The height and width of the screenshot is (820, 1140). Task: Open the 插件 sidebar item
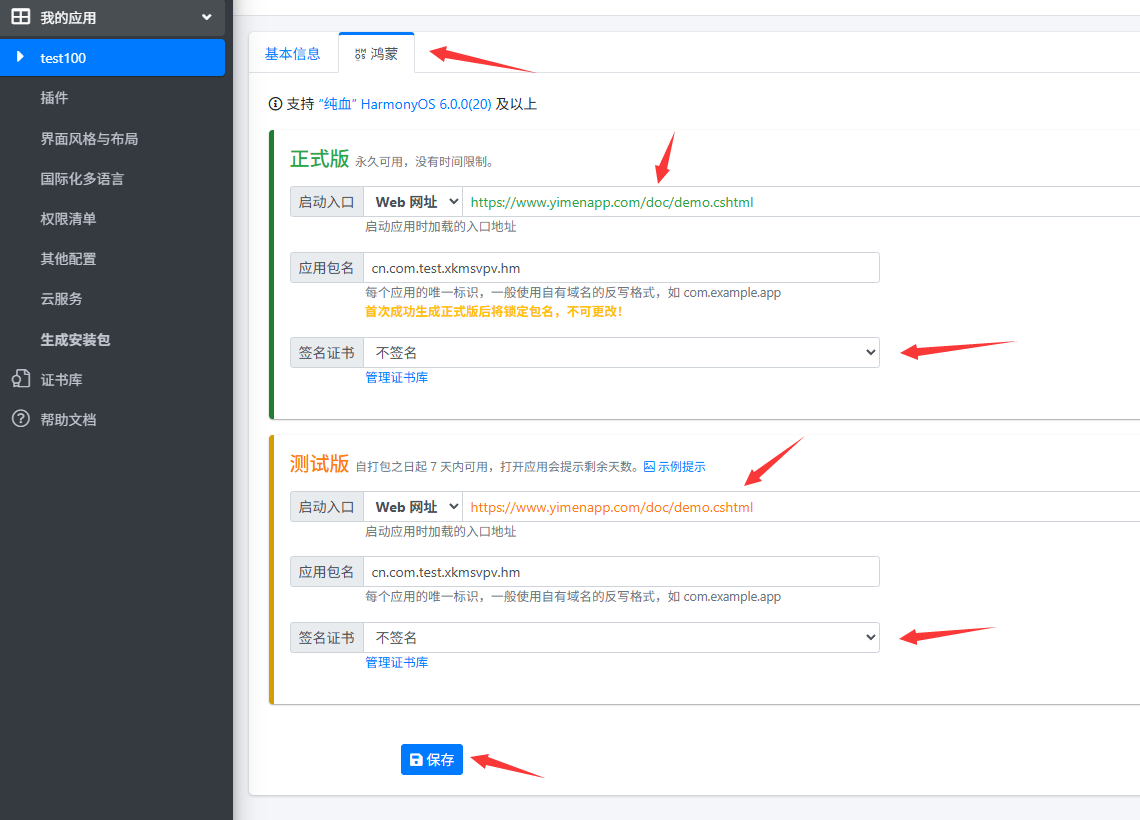click(x=54, y=97)
